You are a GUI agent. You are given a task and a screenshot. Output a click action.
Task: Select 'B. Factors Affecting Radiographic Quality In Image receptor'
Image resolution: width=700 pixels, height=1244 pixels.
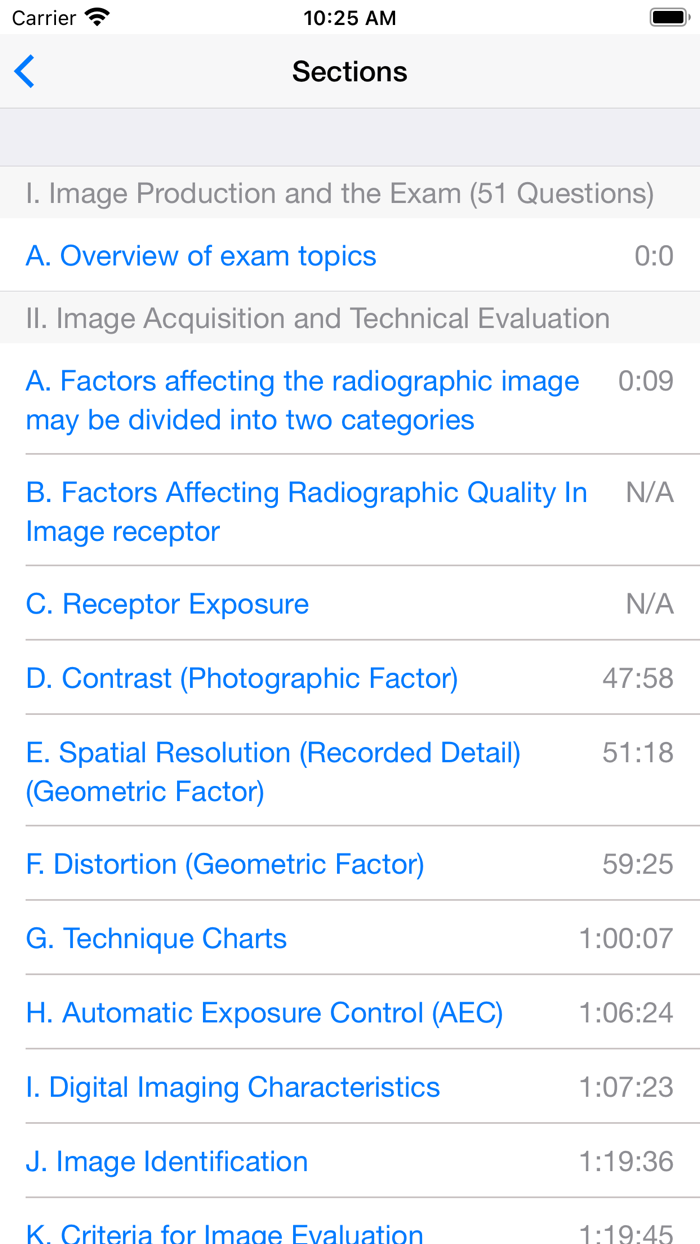tap(306, 512)
